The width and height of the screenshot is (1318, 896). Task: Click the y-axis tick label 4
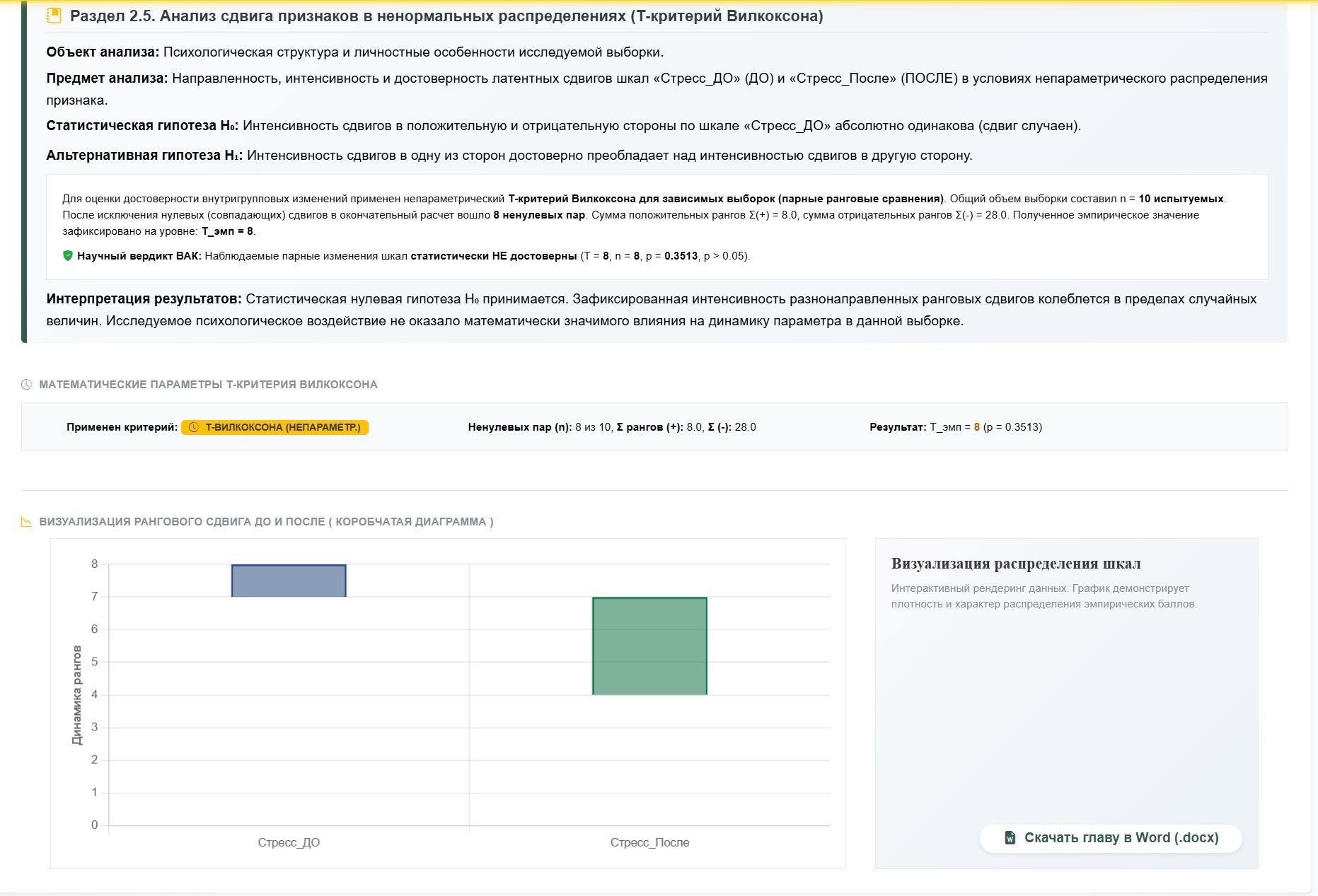[95, 694]
